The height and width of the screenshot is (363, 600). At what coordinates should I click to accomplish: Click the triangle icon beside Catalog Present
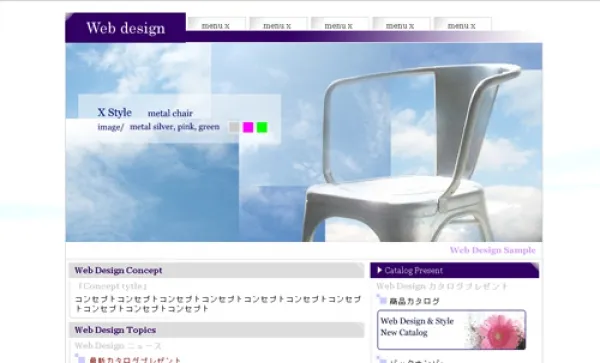coord(379,270)
